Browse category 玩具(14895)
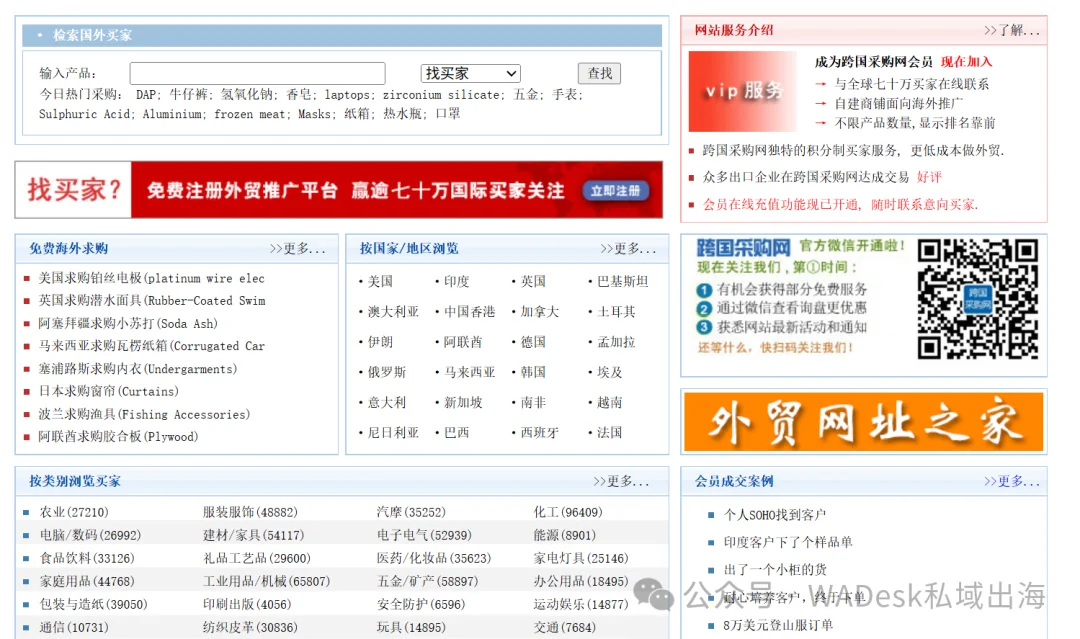This screenshot has height=639, width=1080. point(411,628)
